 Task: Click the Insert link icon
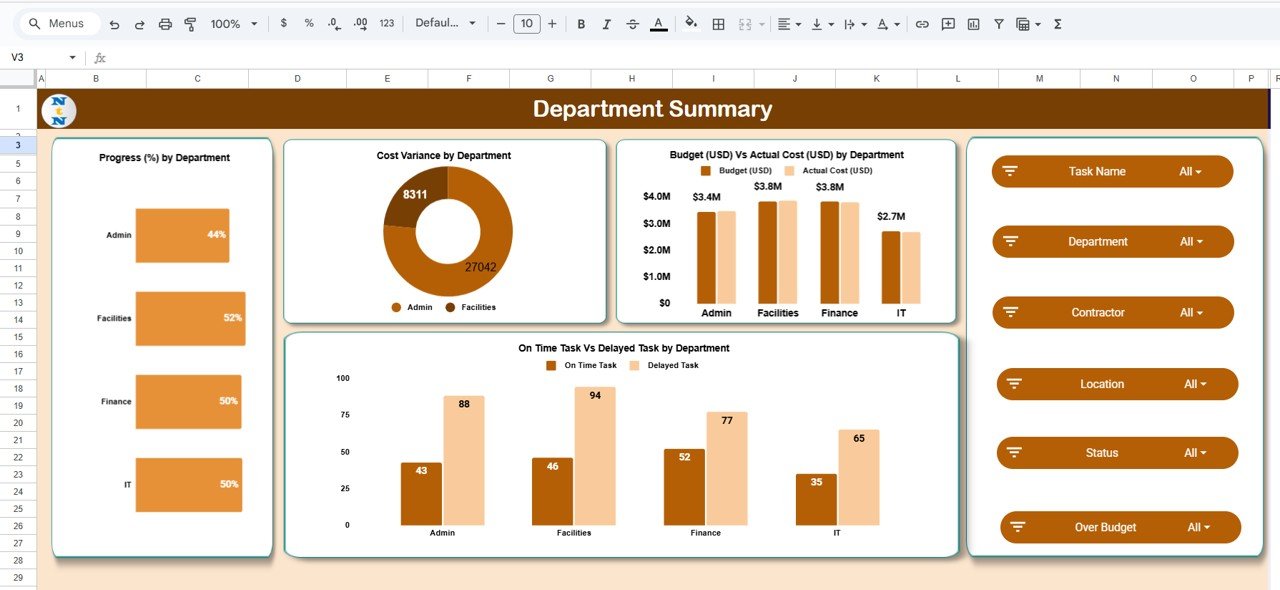(x=922, y=23)
